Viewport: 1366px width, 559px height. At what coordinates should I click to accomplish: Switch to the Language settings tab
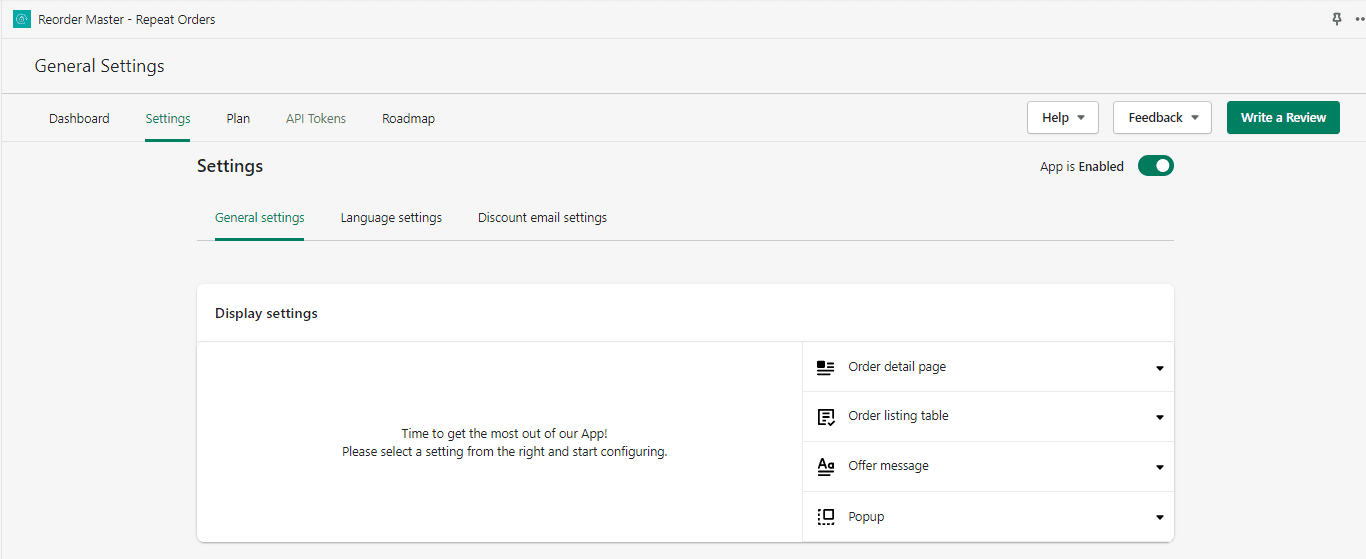pos(391,218)
